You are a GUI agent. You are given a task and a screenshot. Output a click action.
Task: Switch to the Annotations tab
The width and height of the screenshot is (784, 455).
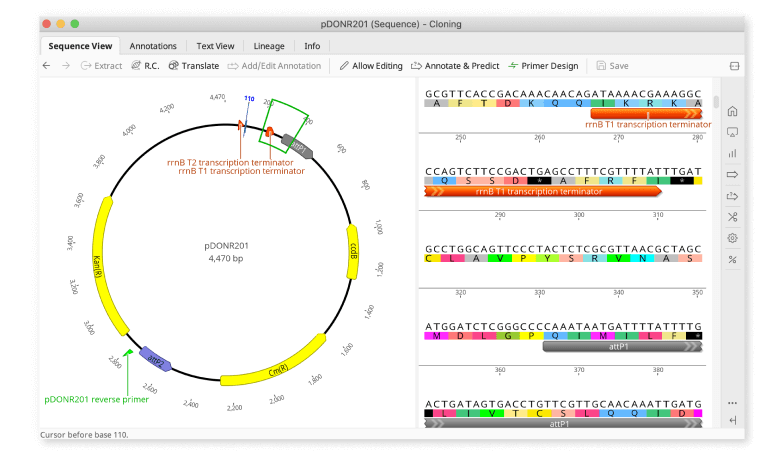pos(153,46)
